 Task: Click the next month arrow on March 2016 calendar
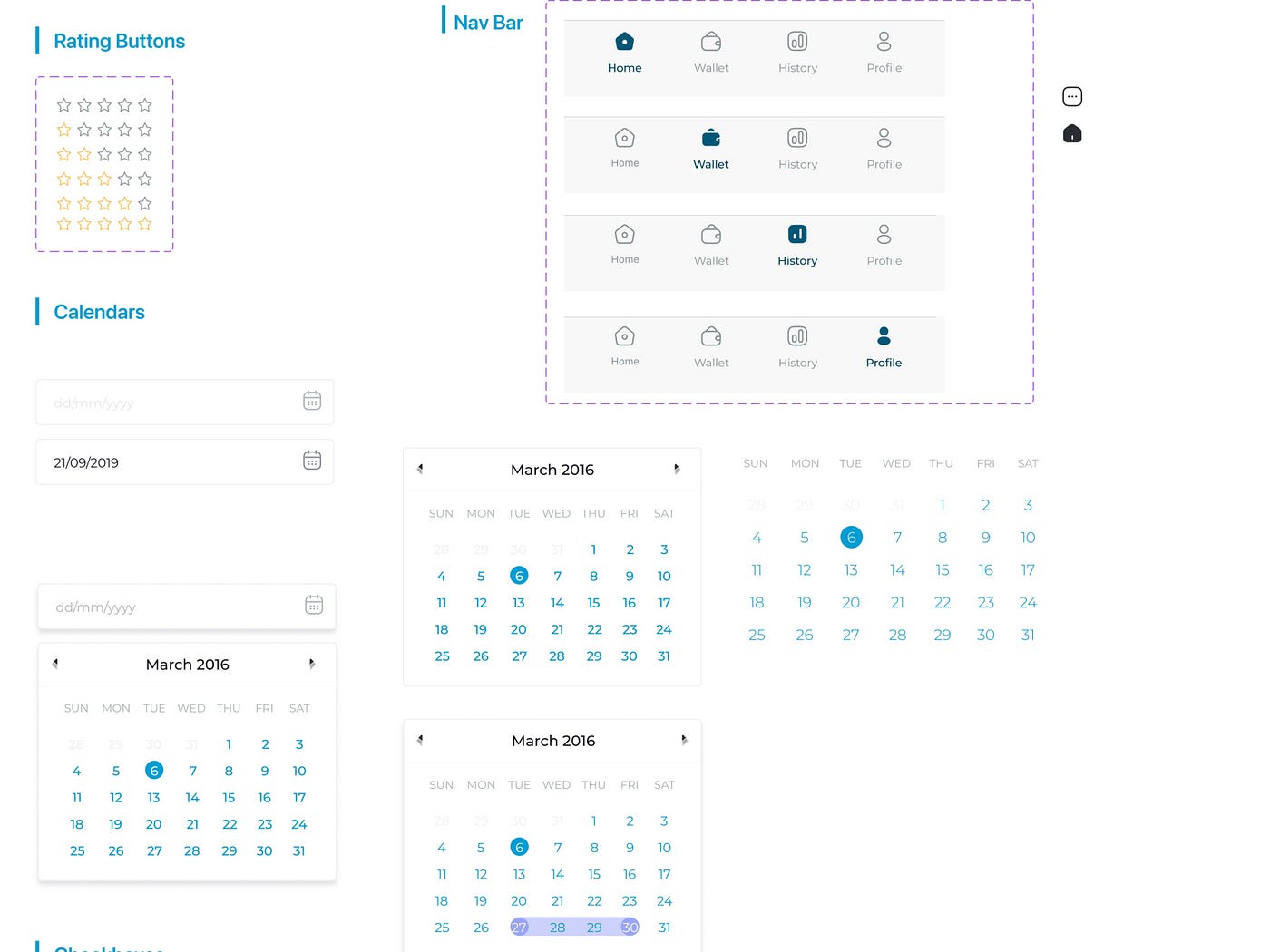click(678, 469)
